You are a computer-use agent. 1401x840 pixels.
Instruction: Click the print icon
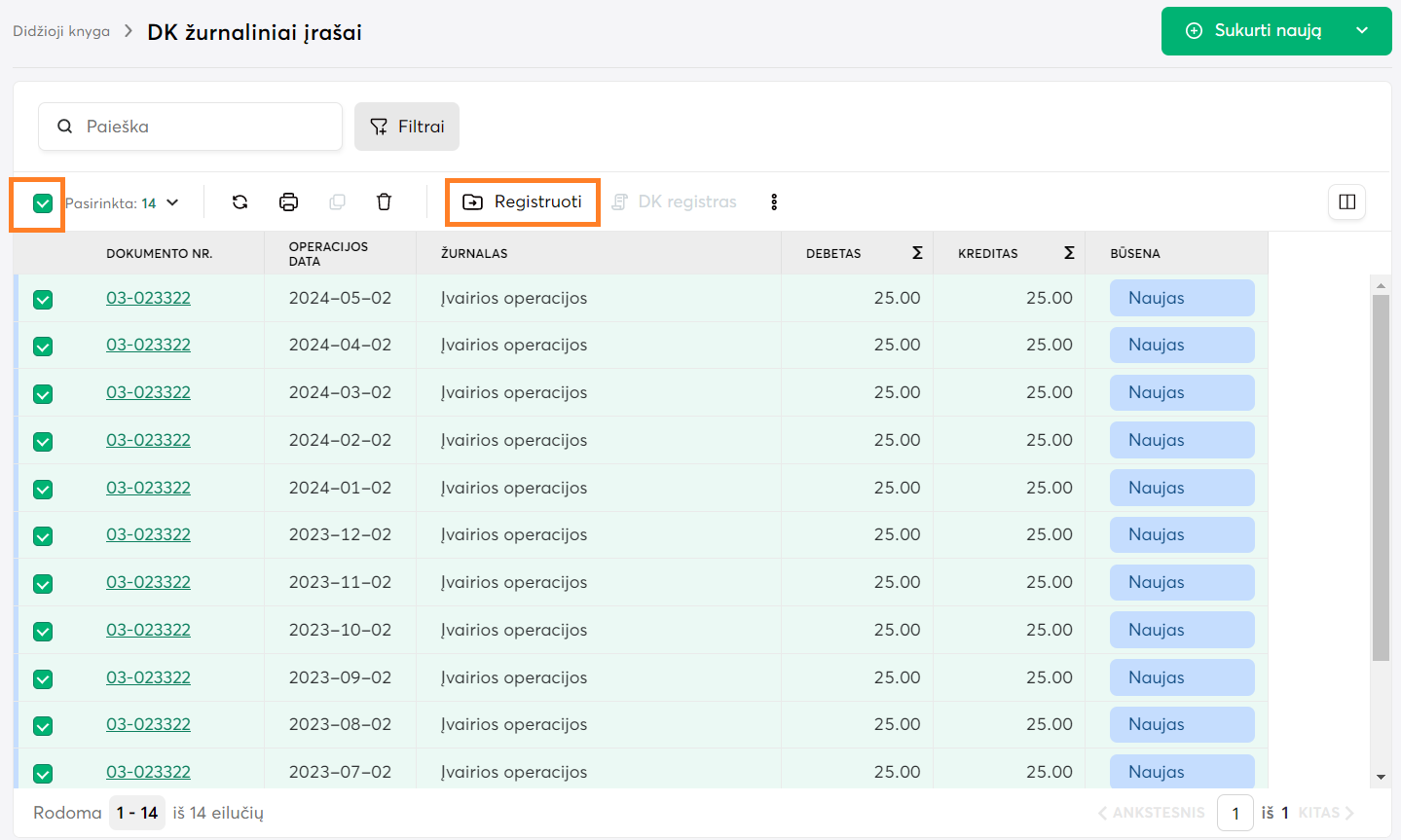(288, 202)
